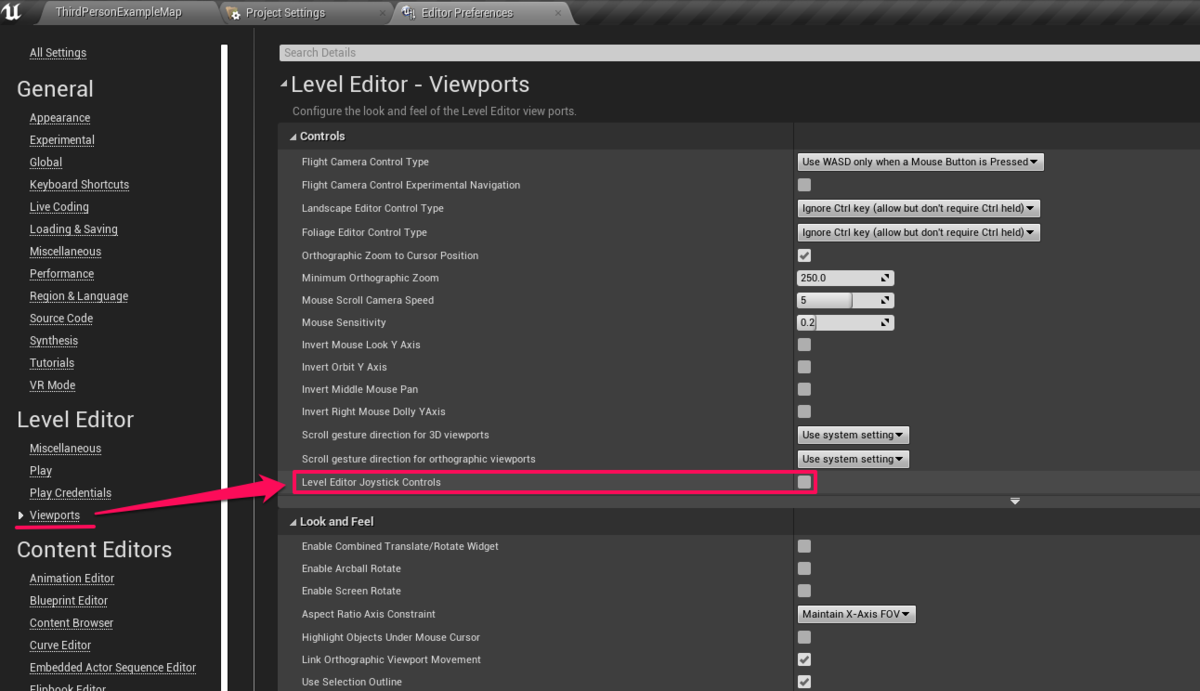Collapse the Look and Feel section
Image resolution: width=1200 pixels, height=691 pixels.
(293, 522)
